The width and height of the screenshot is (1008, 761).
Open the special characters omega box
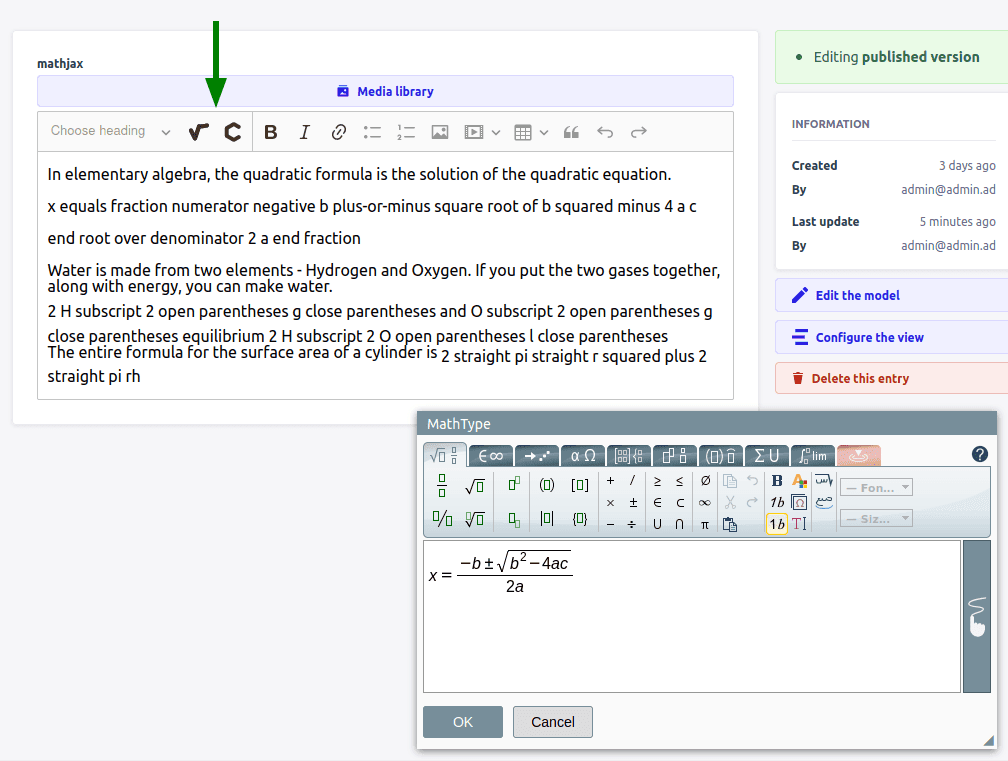(x=799, y=503)
